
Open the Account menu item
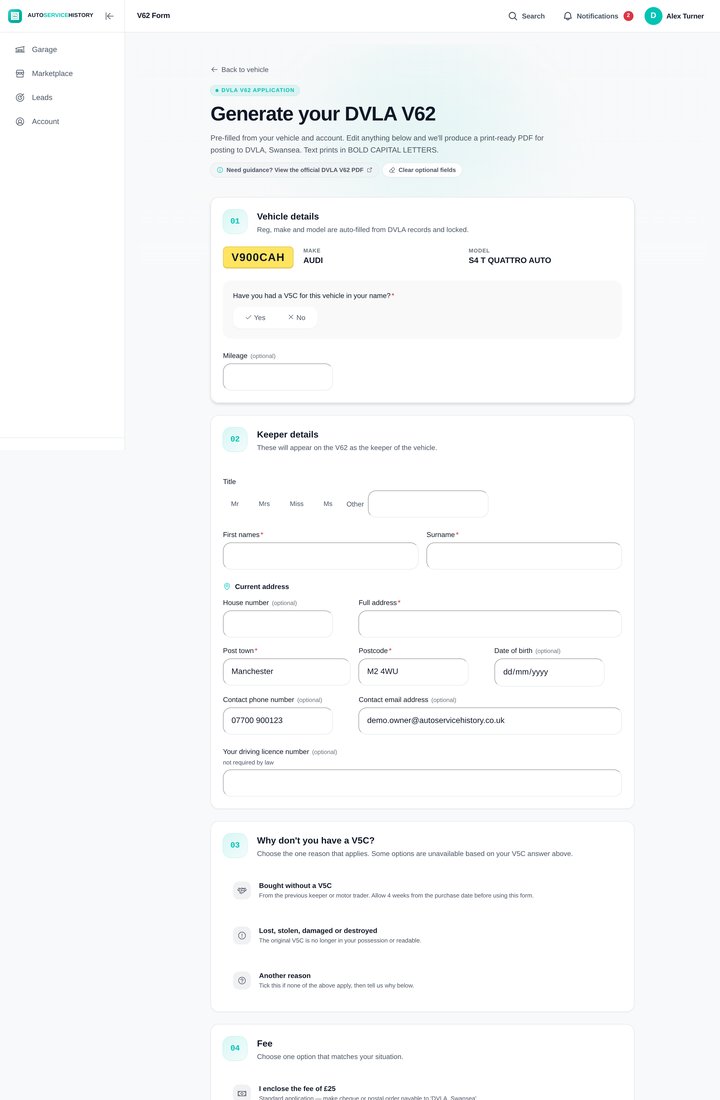point(62,121)
